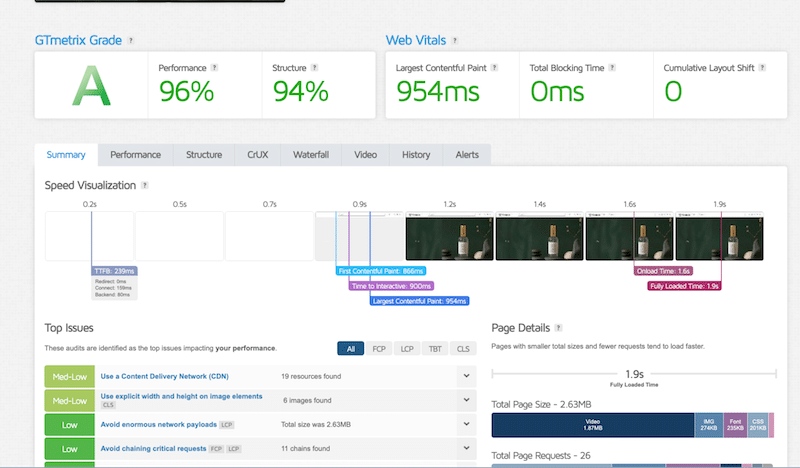The width and height of the screenshot is (800, 468).
Task: Open Avoid chaining critical requests link
Action: 152,449
